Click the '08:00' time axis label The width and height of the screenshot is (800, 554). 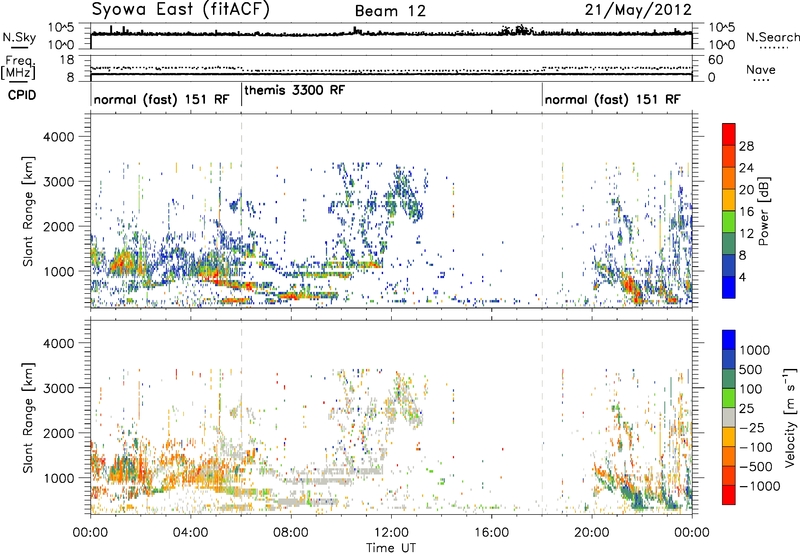tap(291, 533)
